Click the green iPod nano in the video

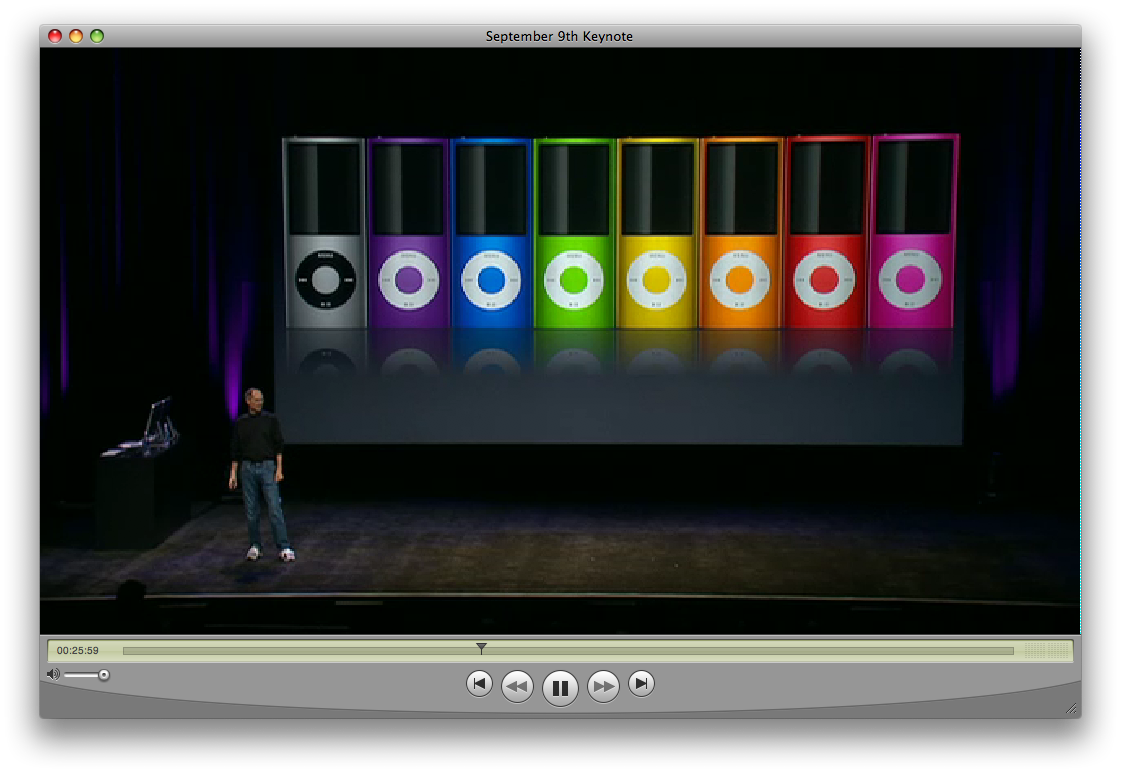pos(574,233)
